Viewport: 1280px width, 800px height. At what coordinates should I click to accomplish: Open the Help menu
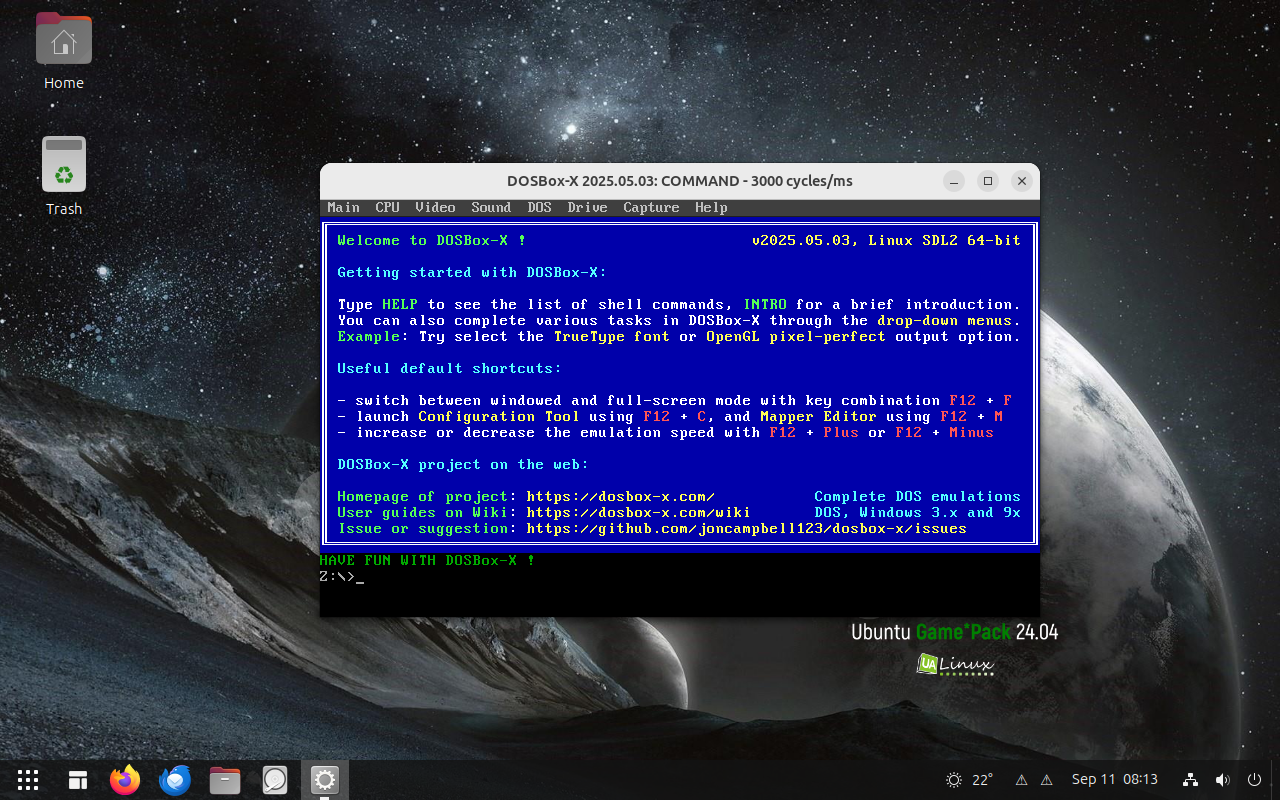(x=711, y=208)
